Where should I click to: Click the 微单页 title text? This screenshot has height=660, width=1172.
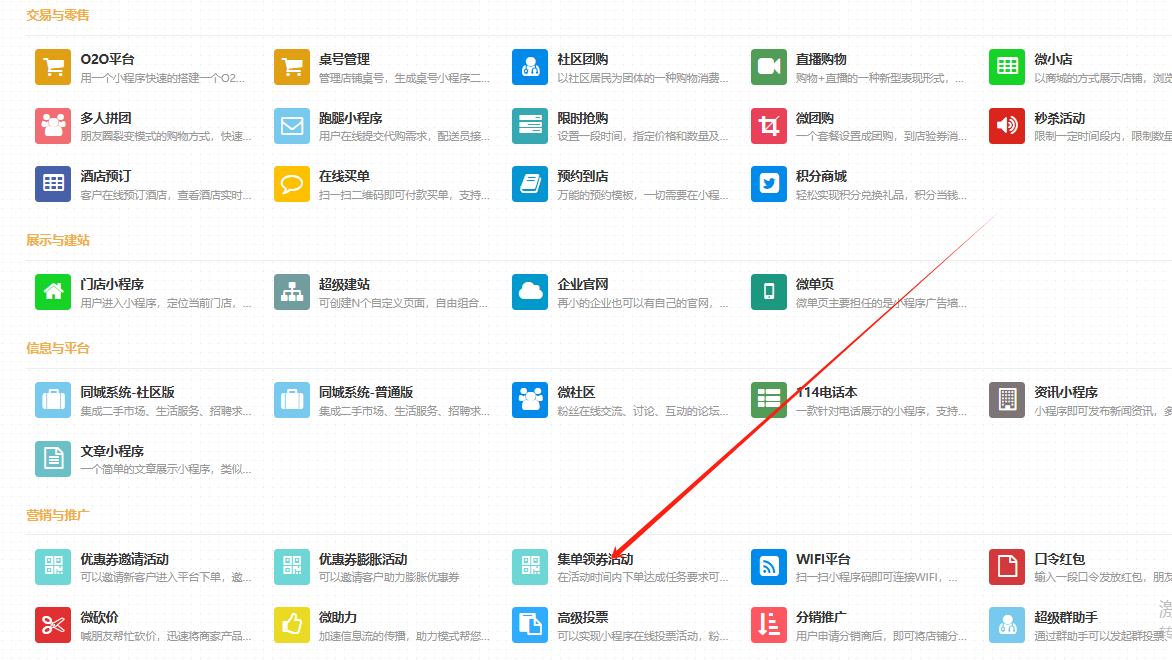pos(815,284)
